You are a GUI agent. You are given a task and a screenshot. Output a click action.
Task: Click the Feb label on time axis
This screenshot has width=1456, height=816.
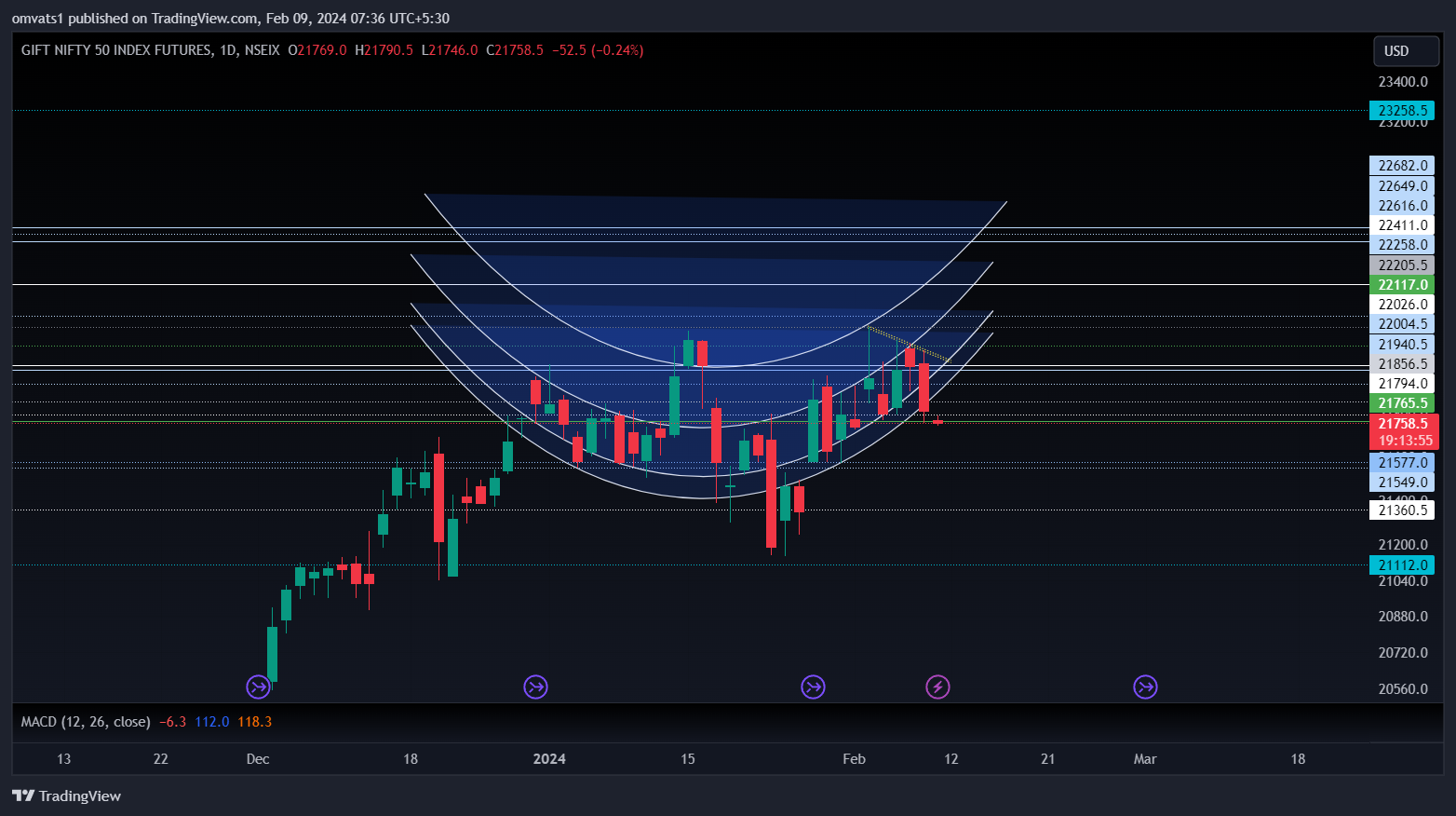[x=854, y=759]
